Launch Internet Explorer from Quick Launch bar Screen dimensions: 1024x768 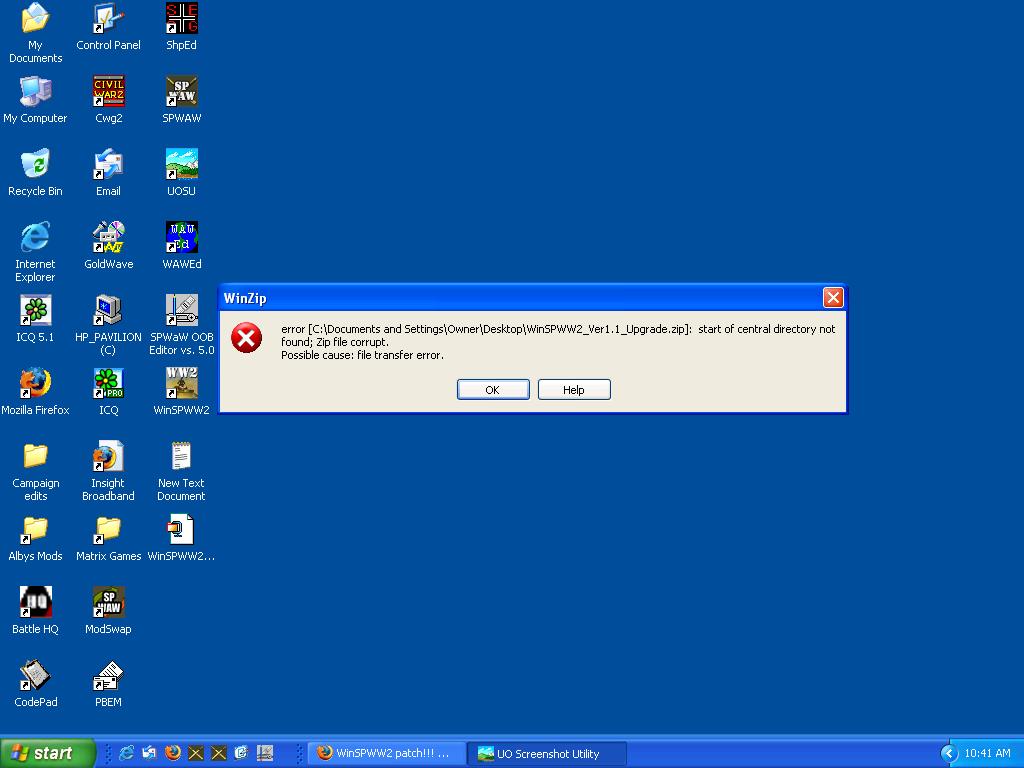pyautogui.click(x=127, y=753)
